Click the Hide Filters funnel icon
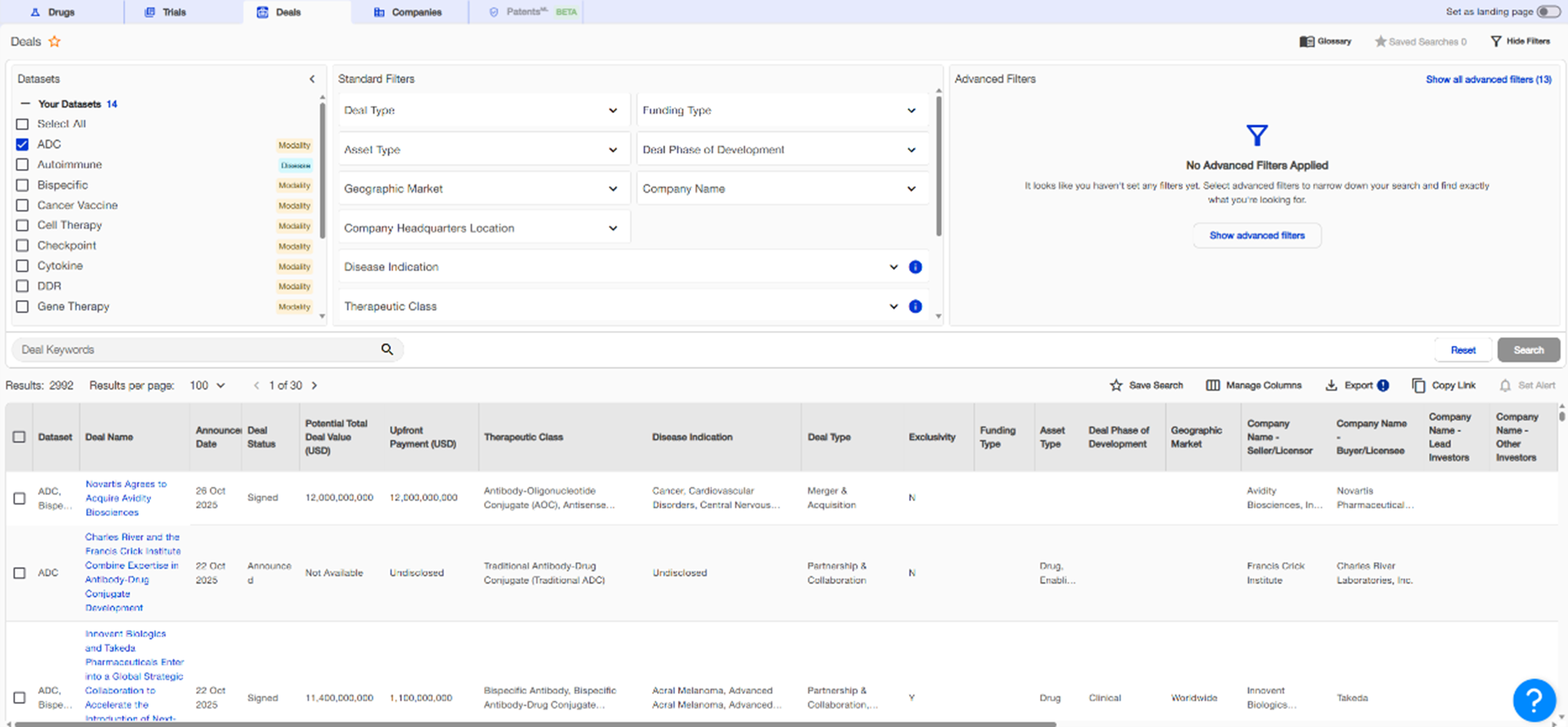 tap(1496, 42)
